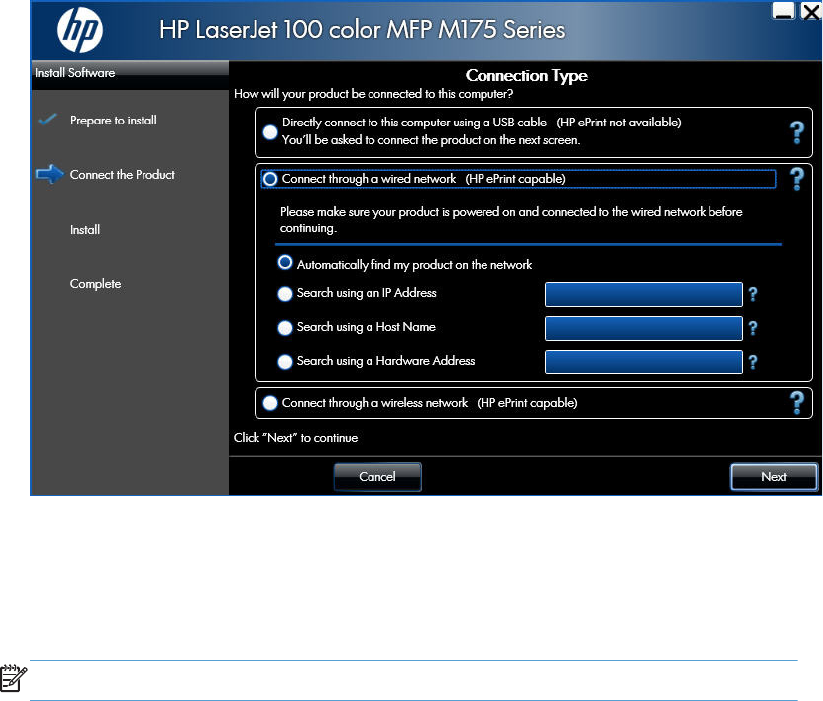Choose Search using an IP Address
Image resolution: width=823 pixels, height=701 pixels.
(x=284, y=294)
